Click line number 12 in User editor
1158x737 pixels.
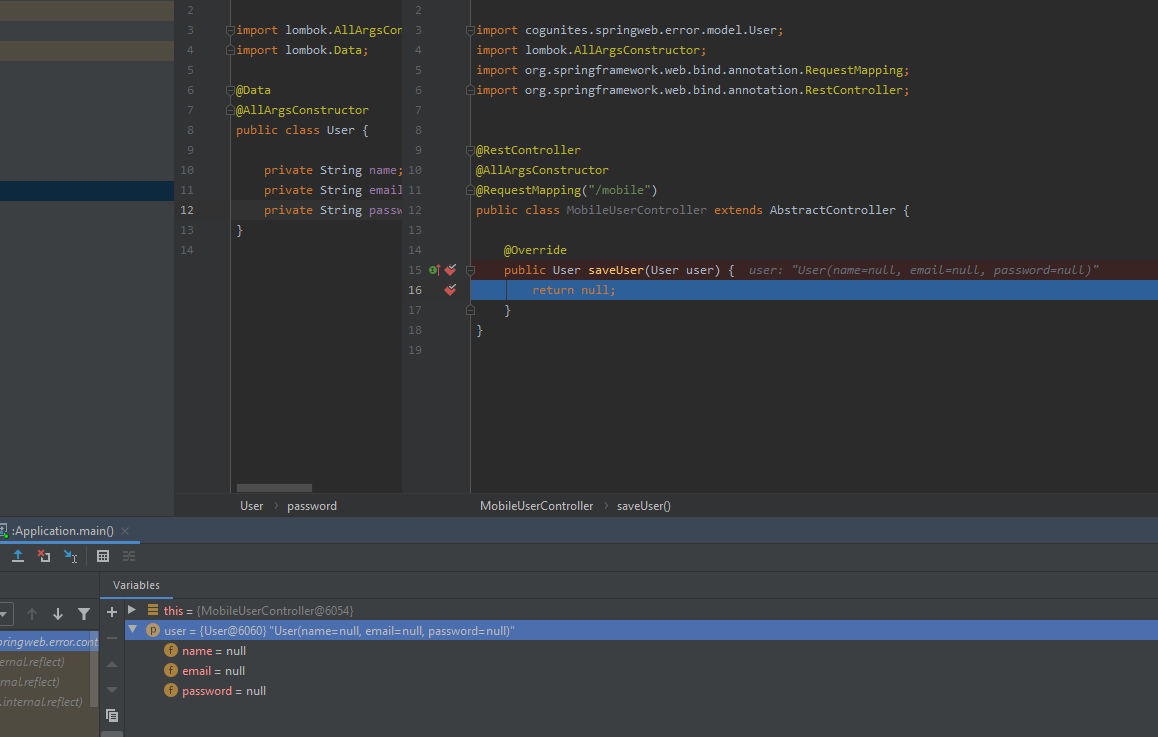coord(187,210)
